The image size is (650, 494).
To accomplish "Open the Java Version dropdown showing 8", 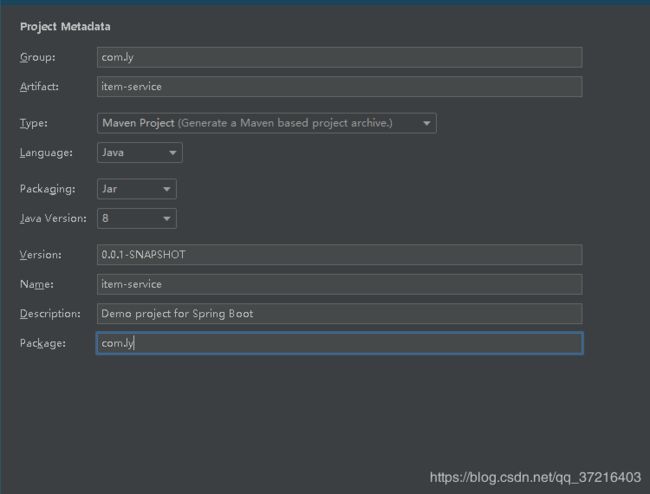I will (x=137, y=218).
